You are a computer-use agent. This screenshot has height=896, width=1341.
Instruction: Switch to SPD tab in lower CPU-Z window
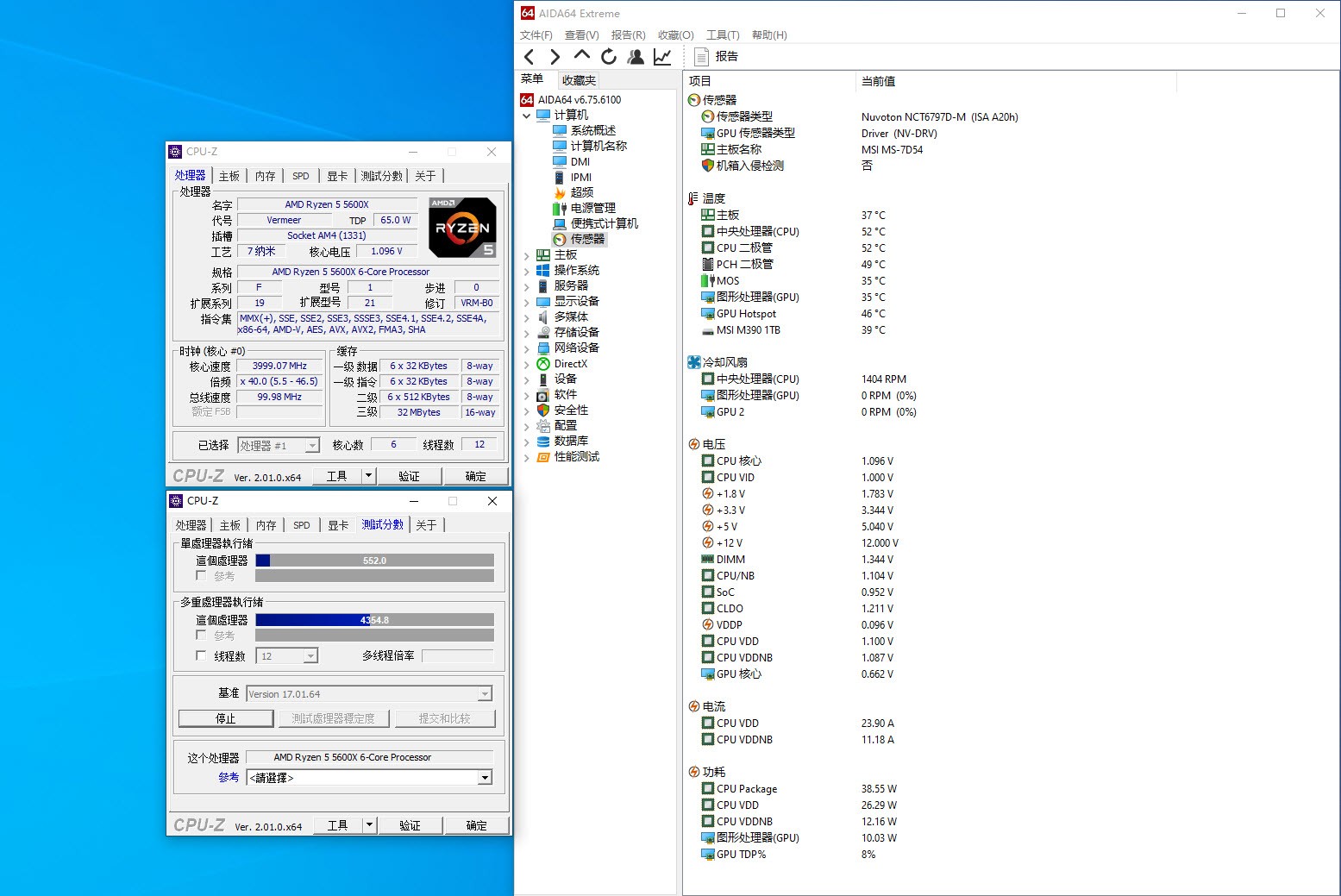tap(302, 525)
